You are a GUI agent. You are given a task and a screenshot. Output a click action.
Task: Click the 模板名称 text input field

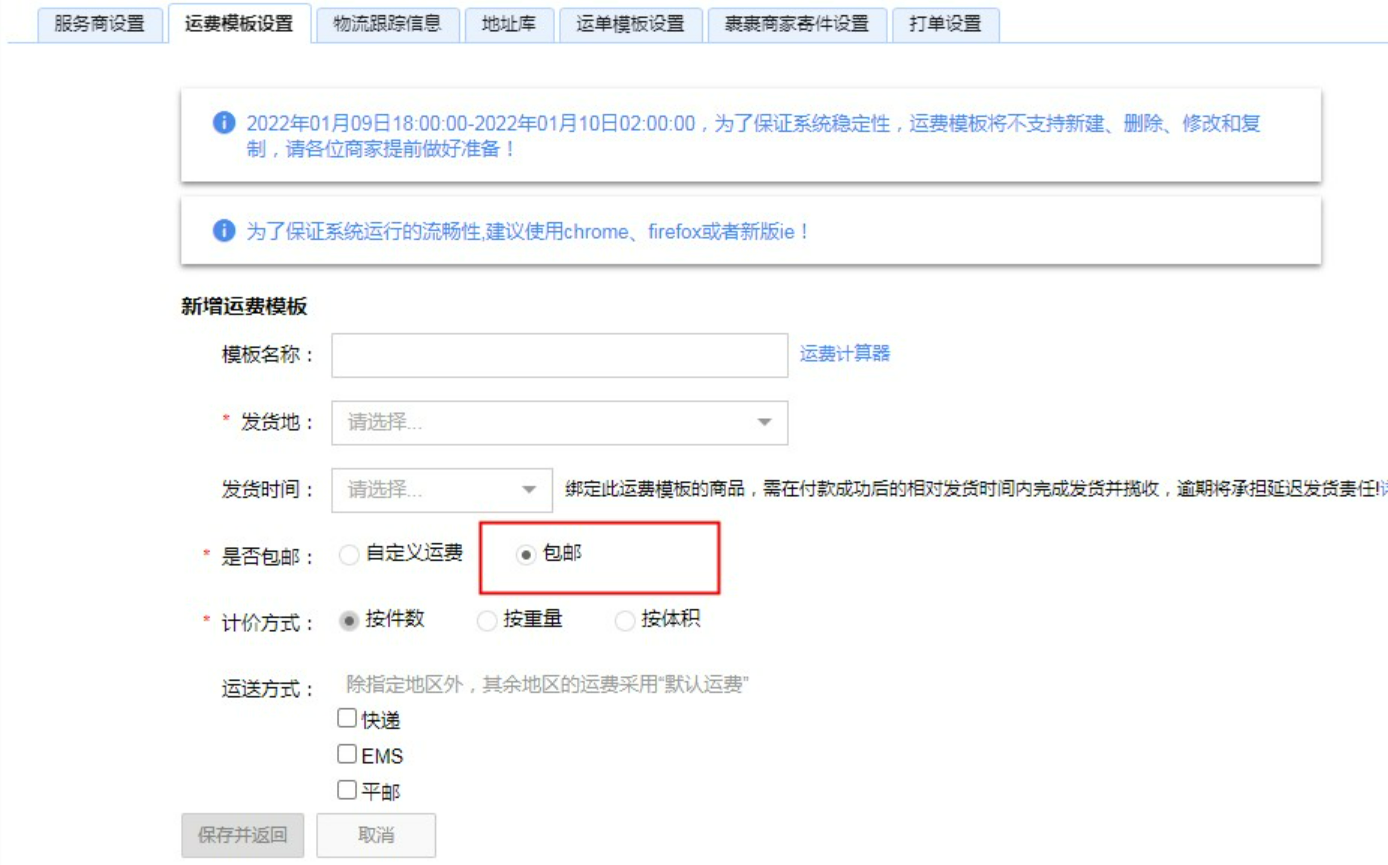(559, 355)
